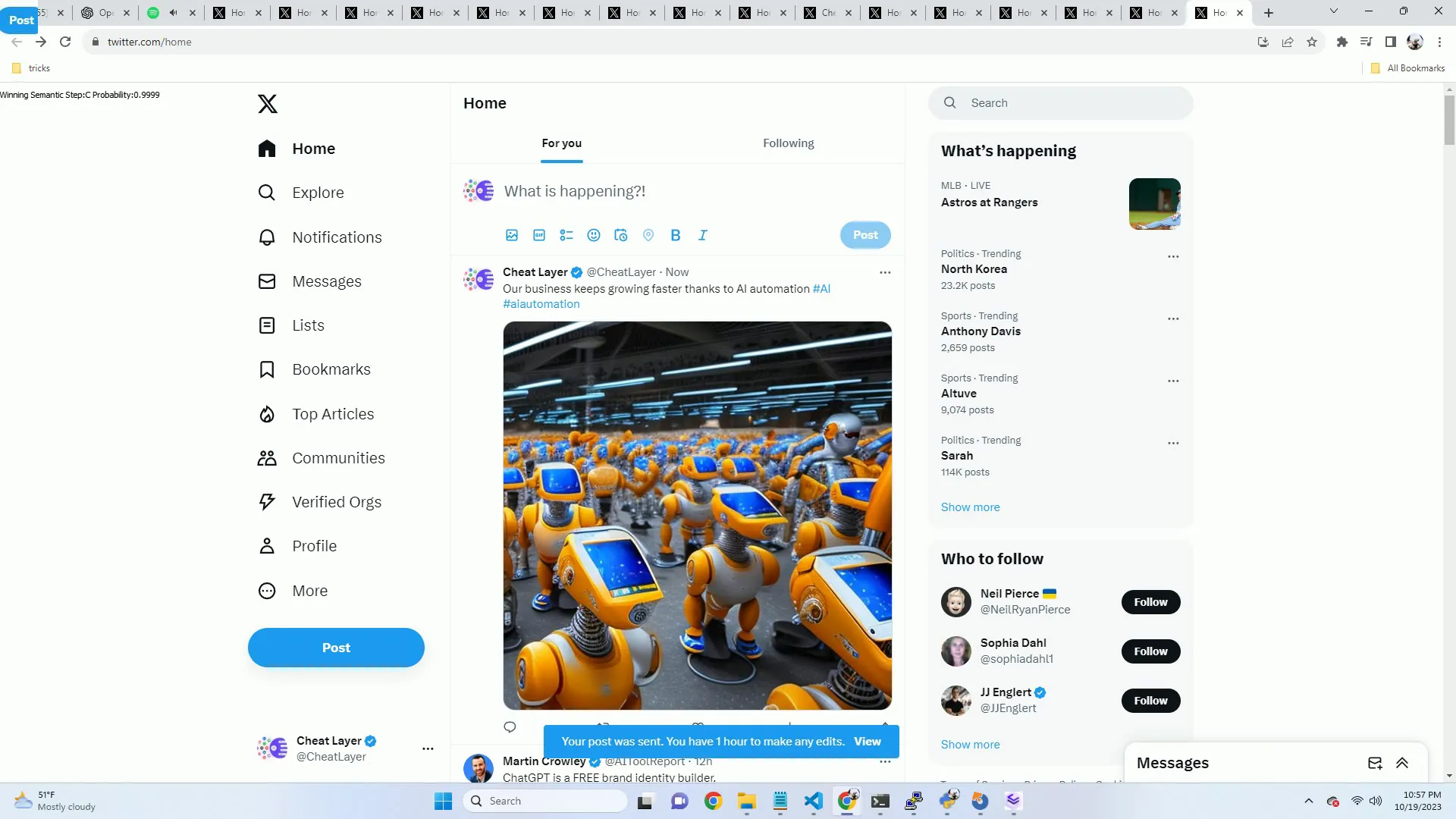The height and width of the screenshot is (819, 1456).
Task: Toggle italic formatting in tweet composer
Action: coord(703,235)
